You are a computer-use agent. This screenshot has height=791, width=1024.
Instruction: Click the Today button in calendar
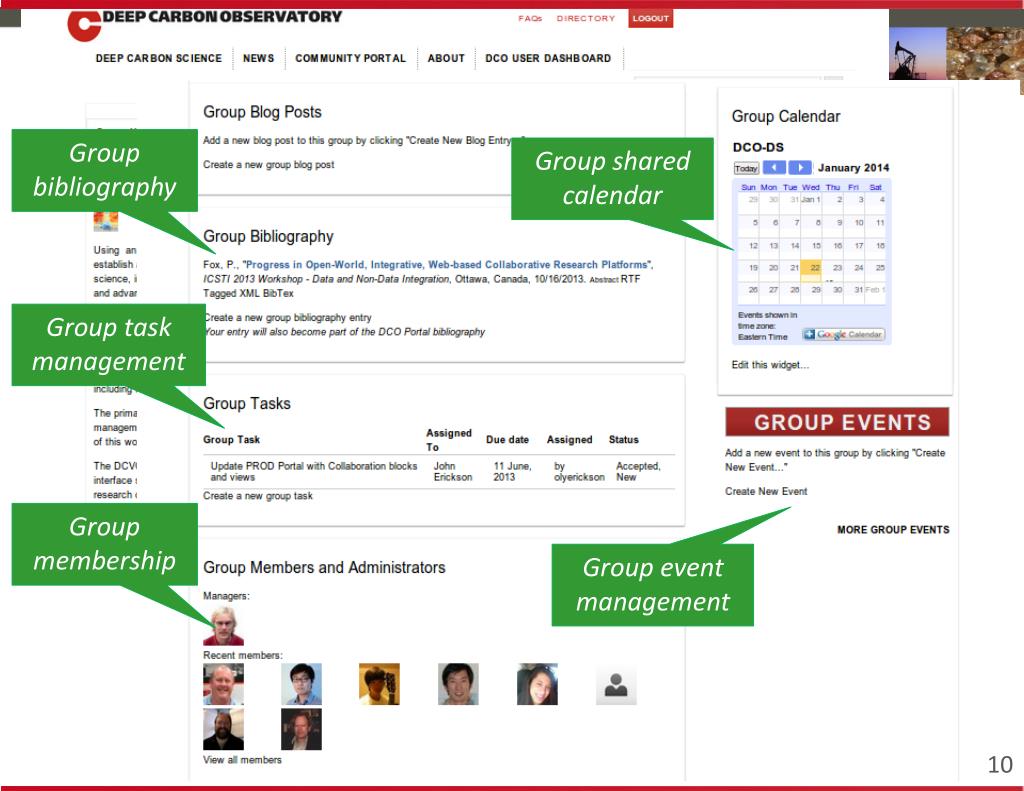(746, 168)
